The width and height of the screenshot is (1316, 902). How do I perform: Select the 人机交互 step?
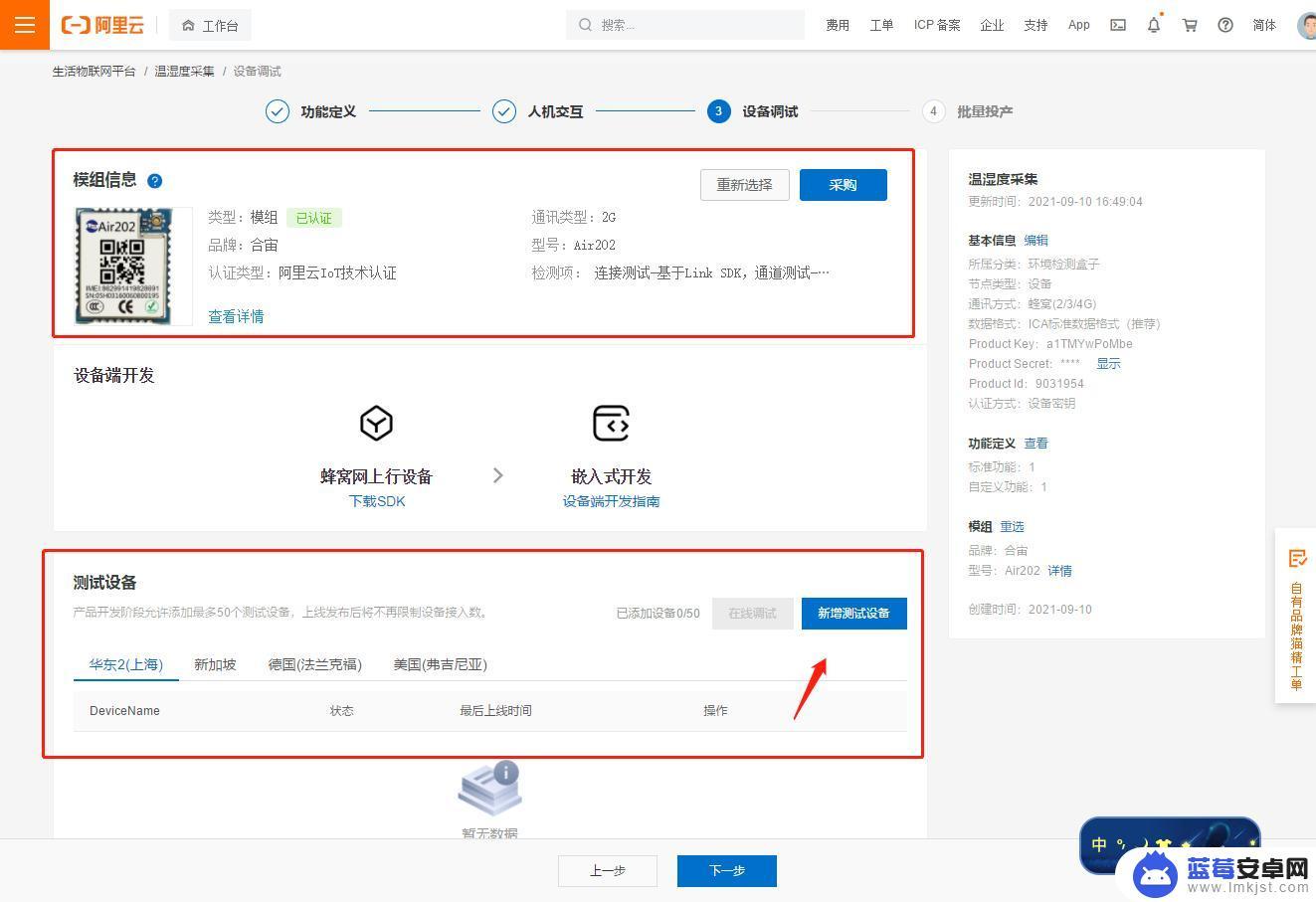pyautogui.click(x=537, y=111)
